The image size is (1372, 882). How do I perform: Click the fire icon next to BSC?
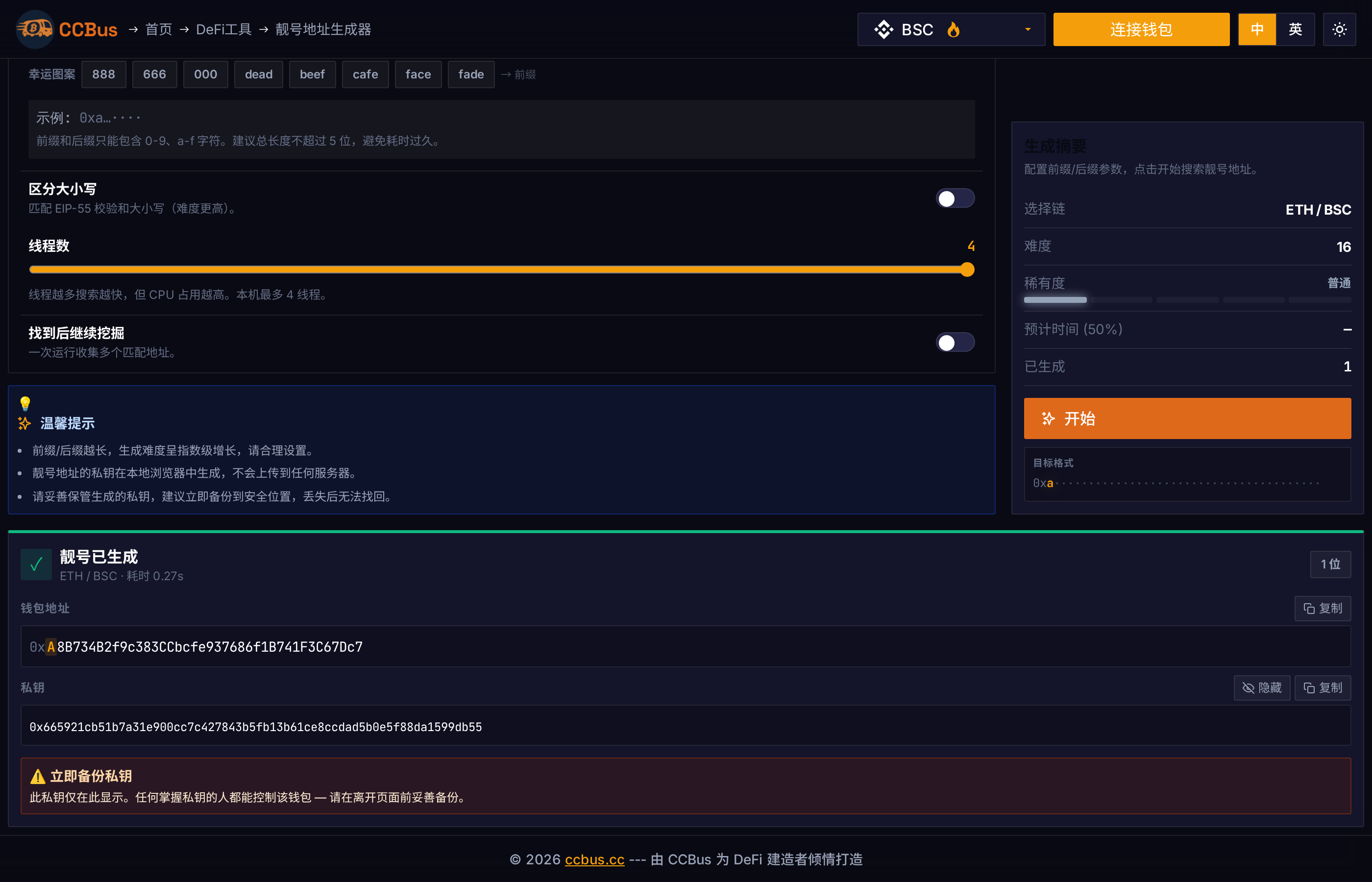[x=954, y=29]
